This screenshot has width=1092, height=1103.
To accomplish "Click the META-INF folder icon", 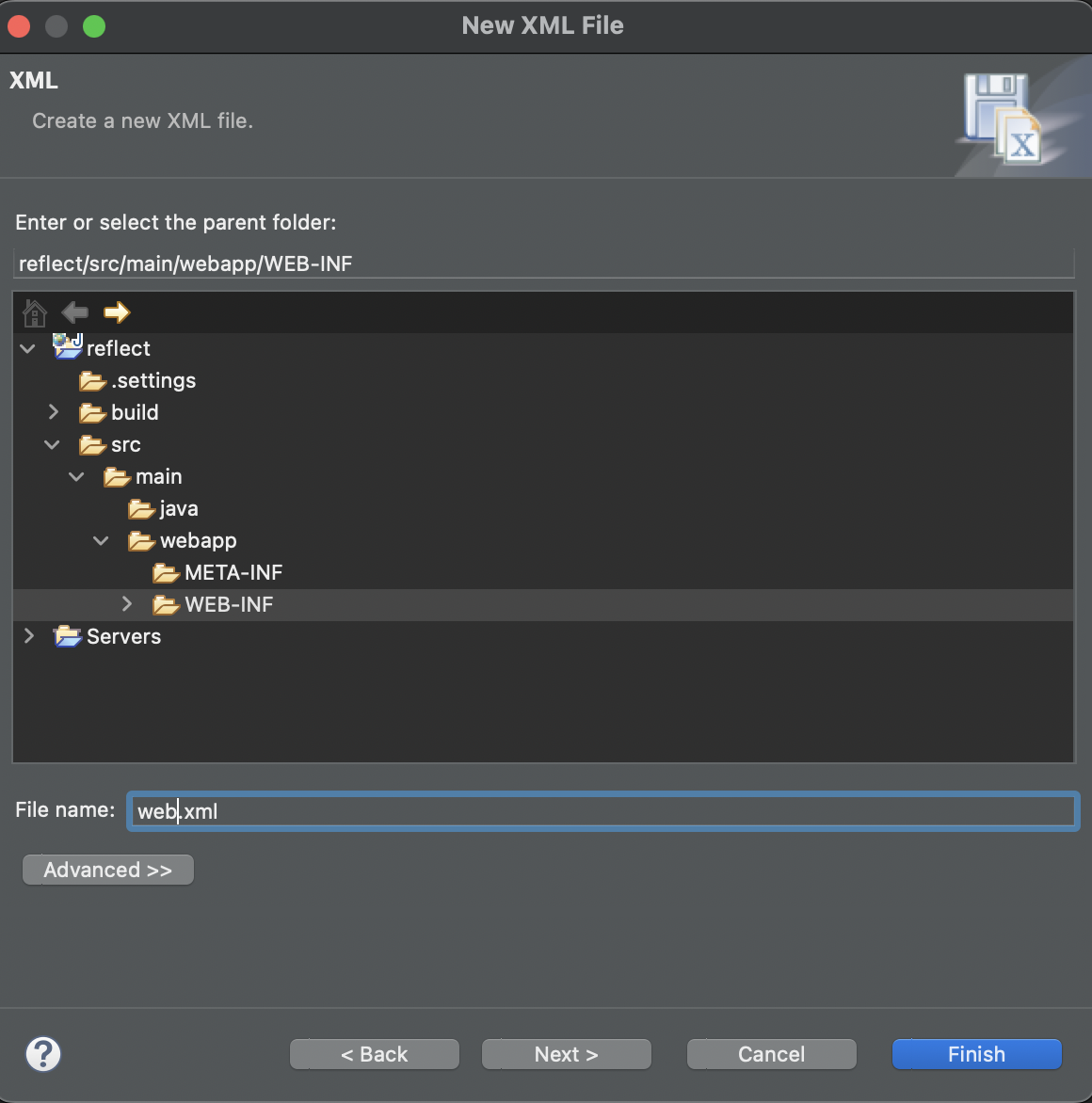I will [x=167, y=573].
